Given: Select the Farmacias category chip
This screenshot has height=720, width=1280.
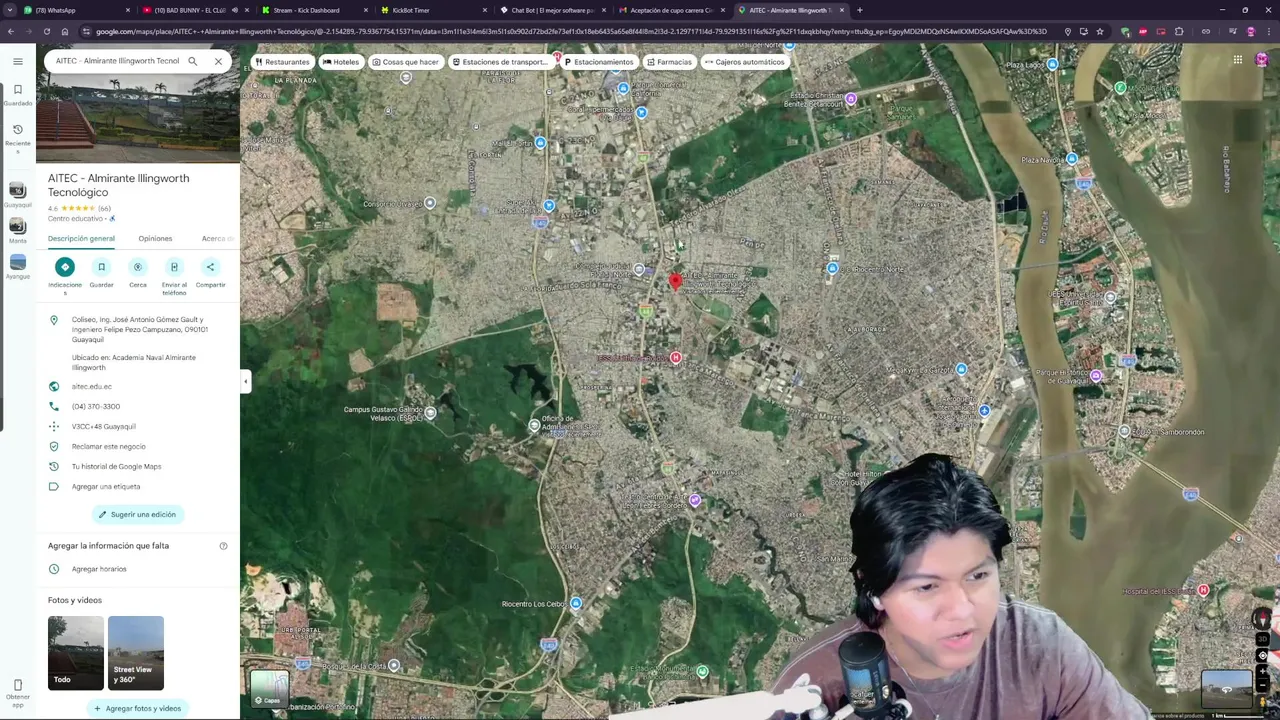Looking at the screenshot, I should pos(669,62).
